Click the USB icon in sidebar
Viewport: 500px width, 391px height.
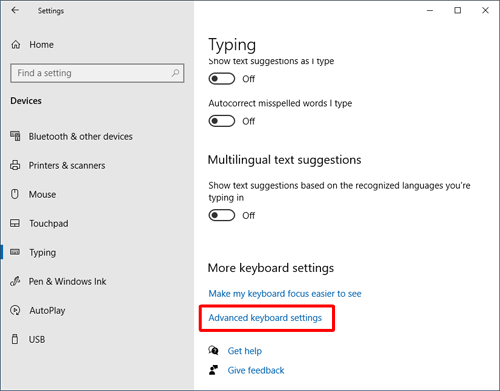[15, 339]
